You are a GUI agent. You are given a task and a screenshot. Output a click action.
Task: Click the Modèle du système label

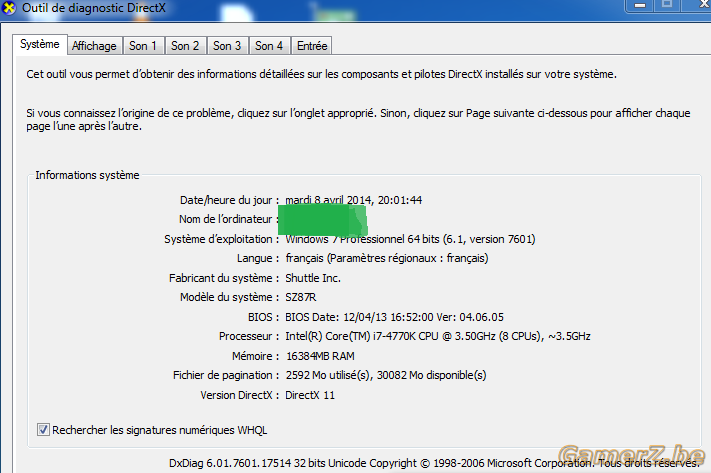229,297
